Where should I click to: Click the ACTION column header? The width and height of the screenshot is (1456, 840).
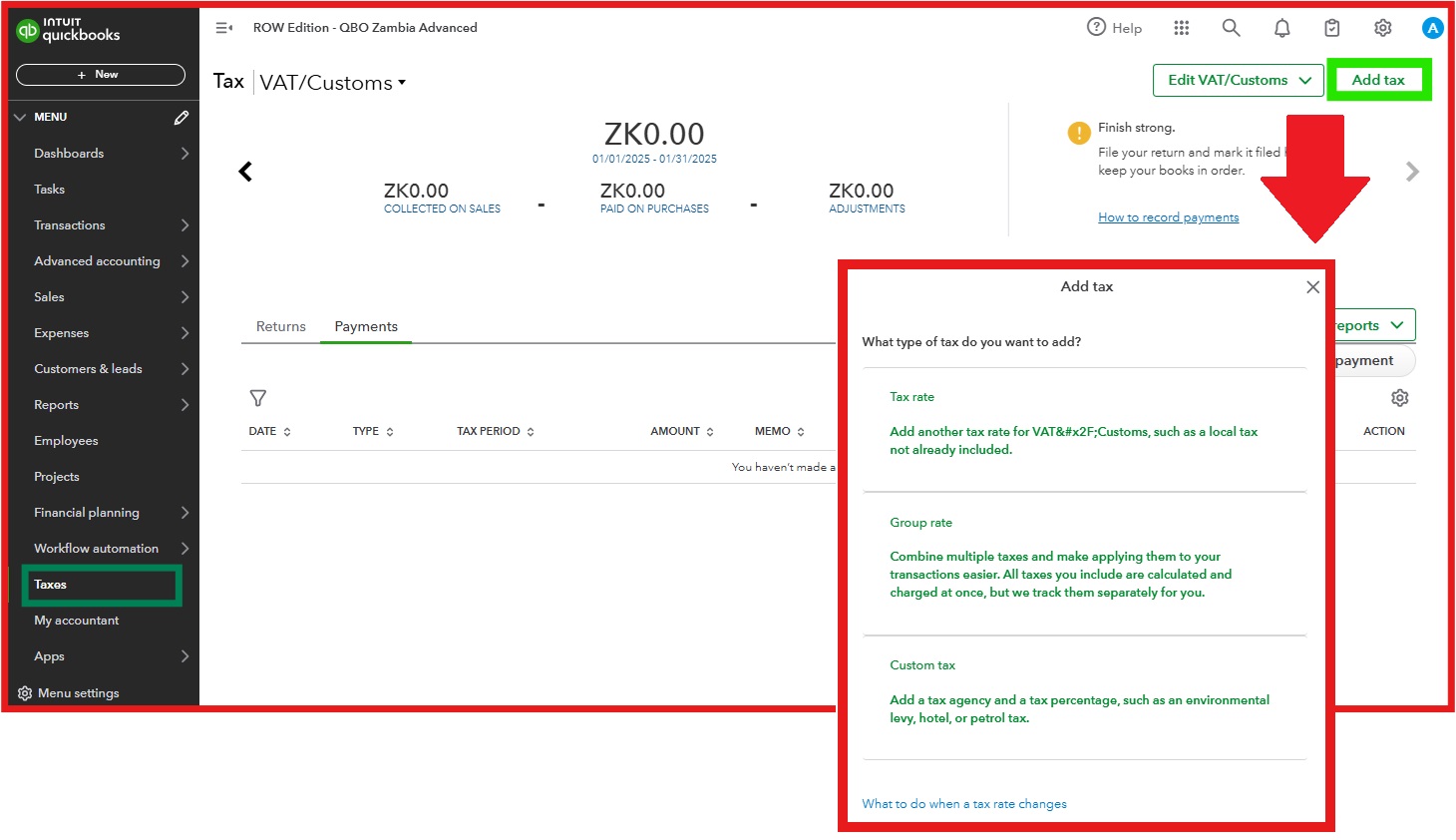click(x=1384, y=432)
